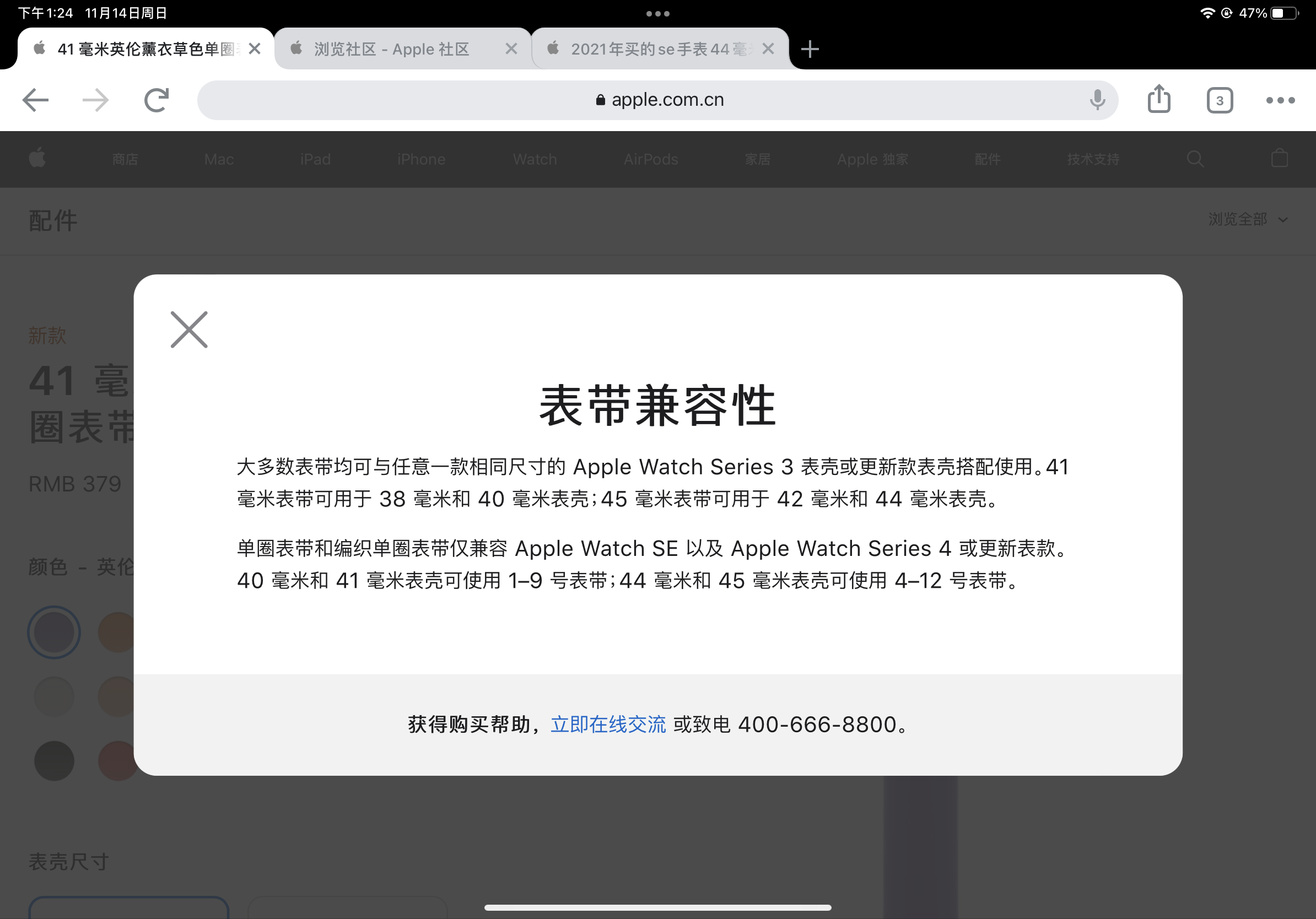The image size is (1316, 919).
Task: Open the share sheet icon
Action: point(1158,99)
